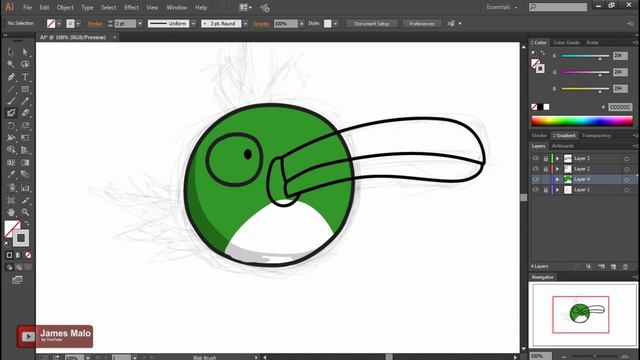
Task: Pick the Shape Builder tool
Action: 11,150
